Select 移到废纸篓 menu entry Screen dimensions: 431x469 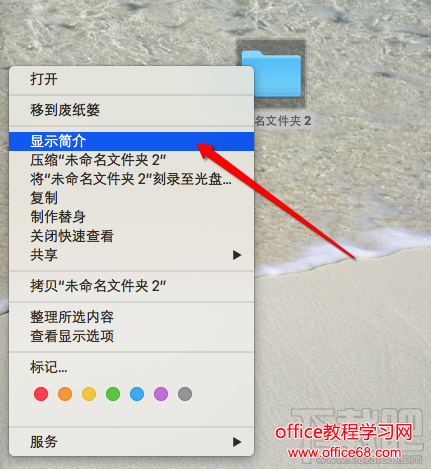coord(131,110)
